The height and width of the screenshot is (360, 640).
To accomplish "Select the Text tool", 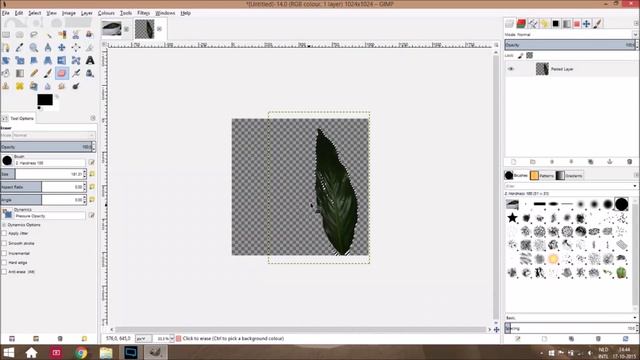I will pos(90,60).
